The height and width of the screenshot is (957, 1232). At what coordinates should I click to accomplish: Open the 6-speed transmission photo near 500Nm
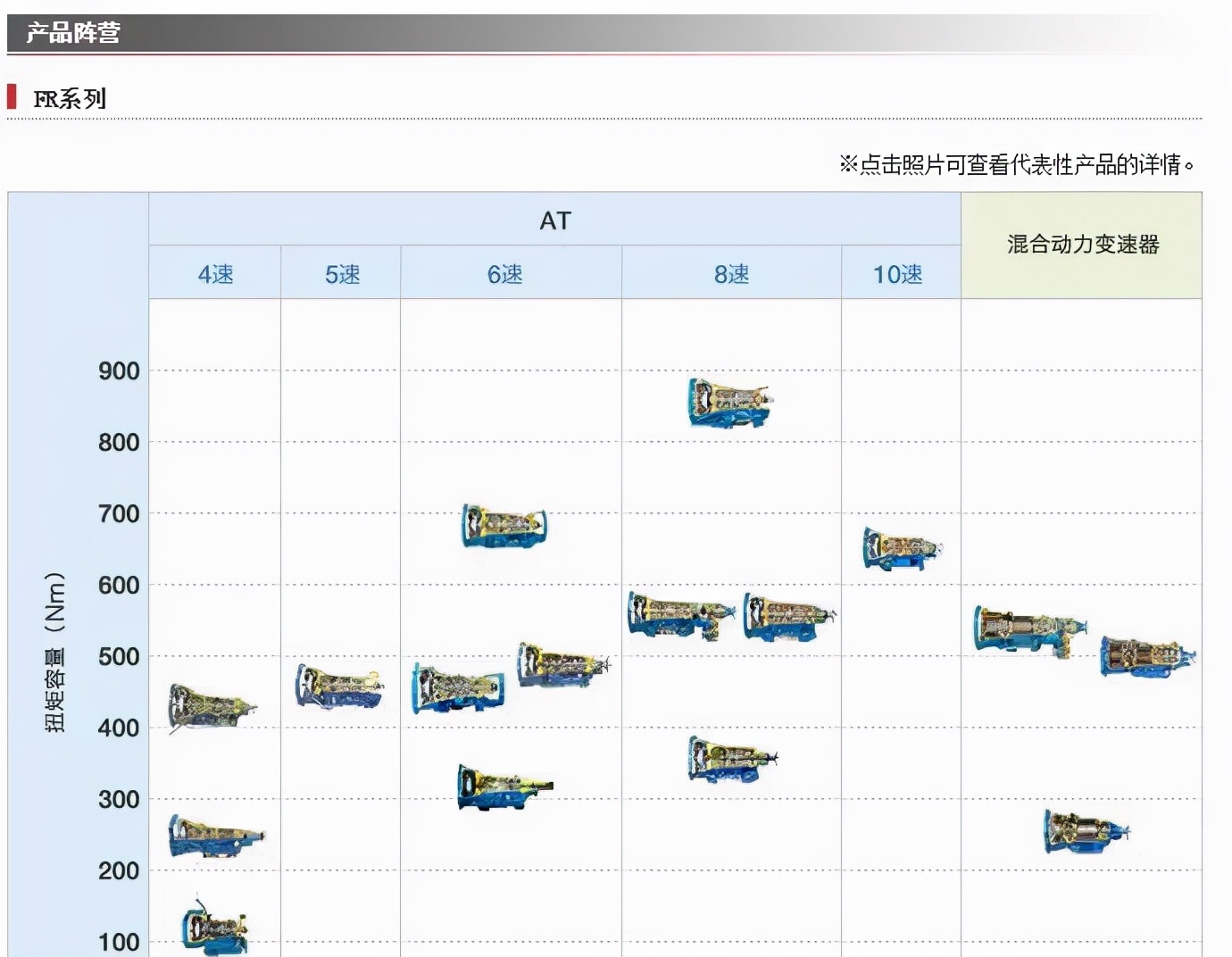562,663
